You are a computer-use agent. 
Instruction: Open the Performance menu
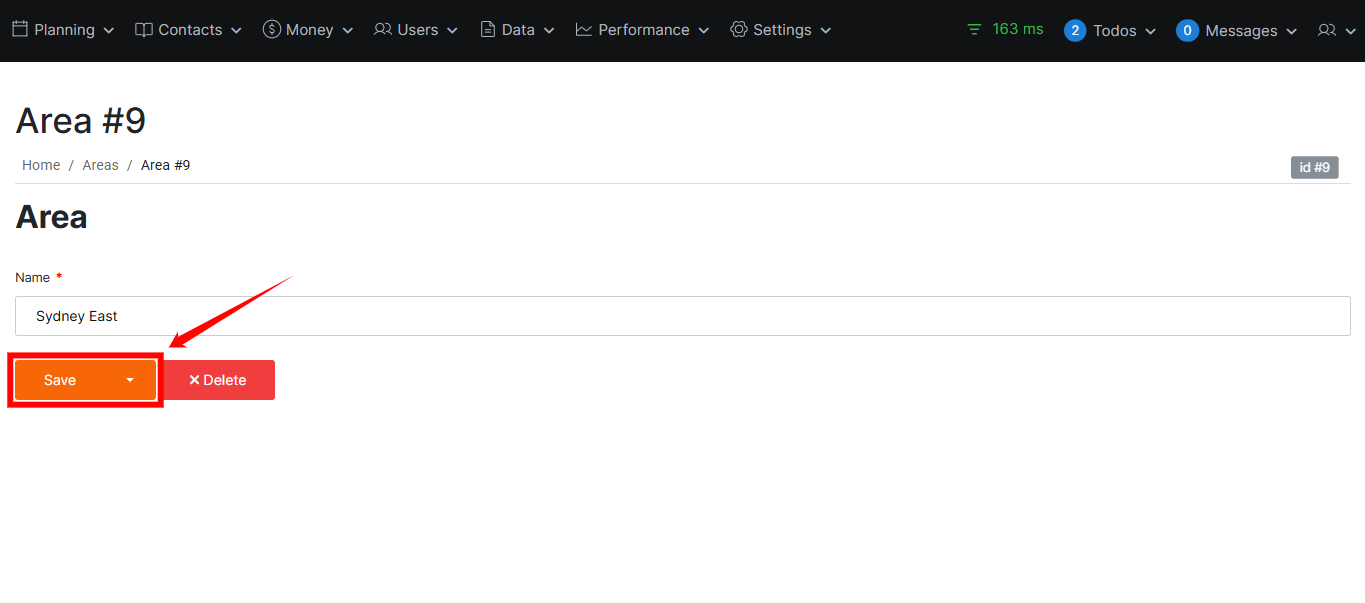click(643, 30)
